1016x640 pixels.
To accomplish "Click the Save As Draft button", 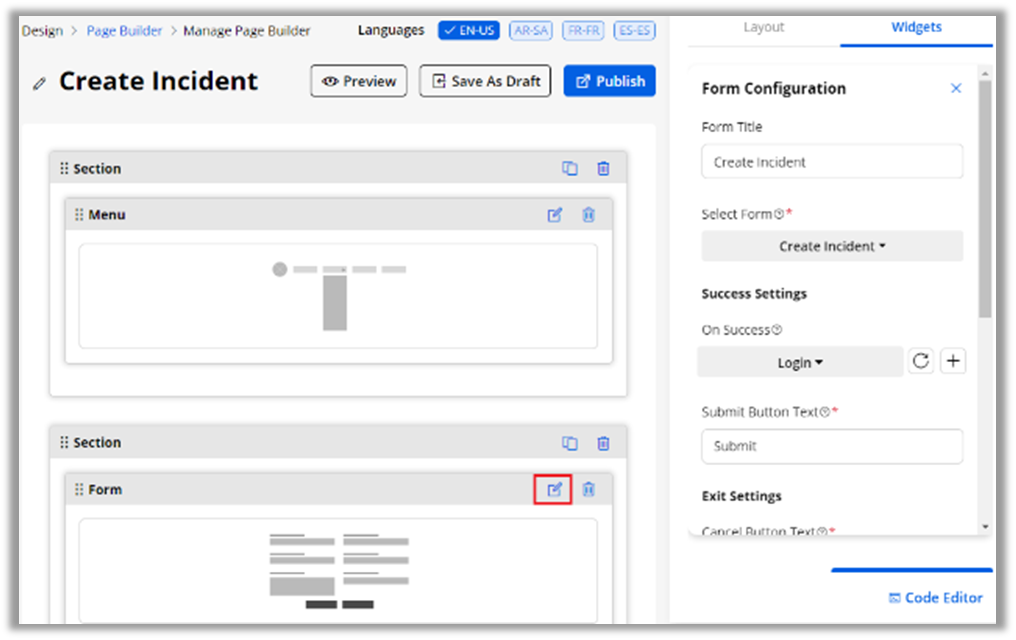I will tap(486, 81).
